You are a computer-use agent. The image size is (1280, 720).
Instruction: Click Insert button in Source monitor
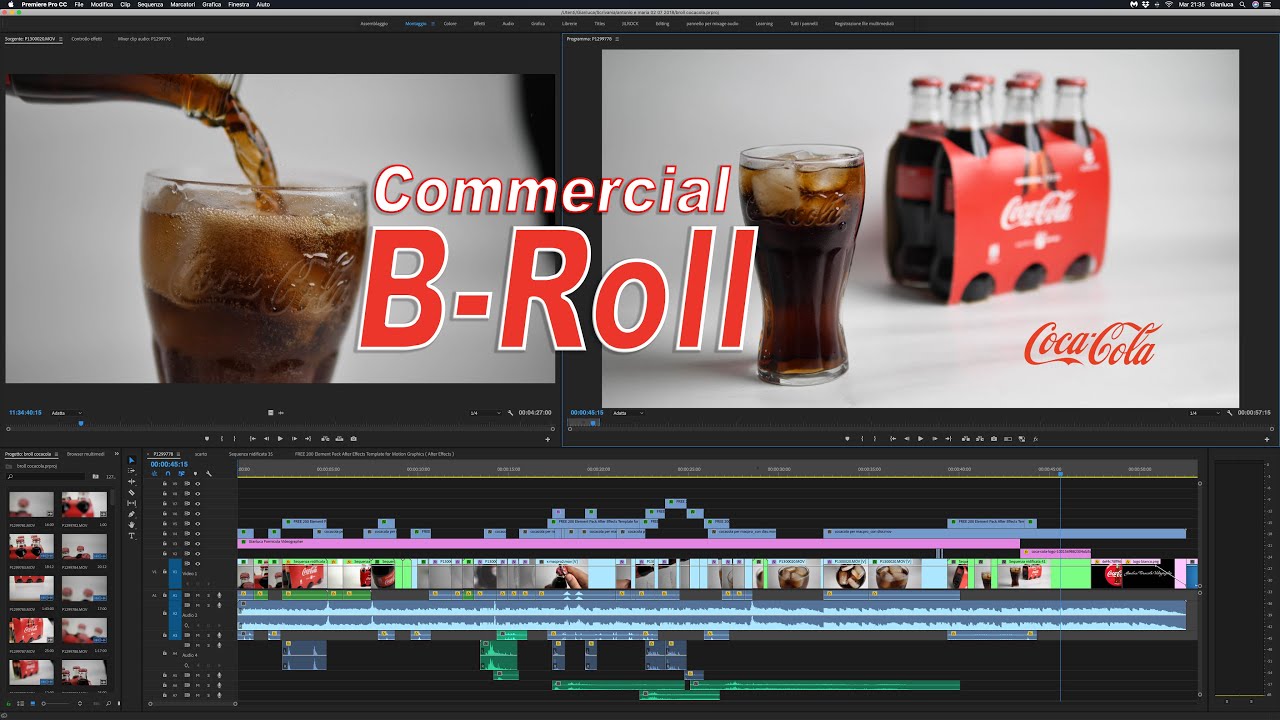(x=326, y=438)
